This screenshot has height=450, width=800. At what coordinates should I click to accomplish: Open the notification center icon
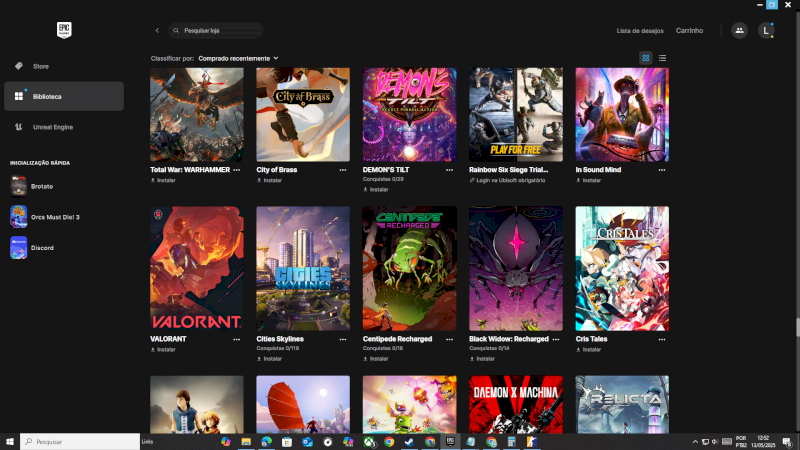[787, 442]
